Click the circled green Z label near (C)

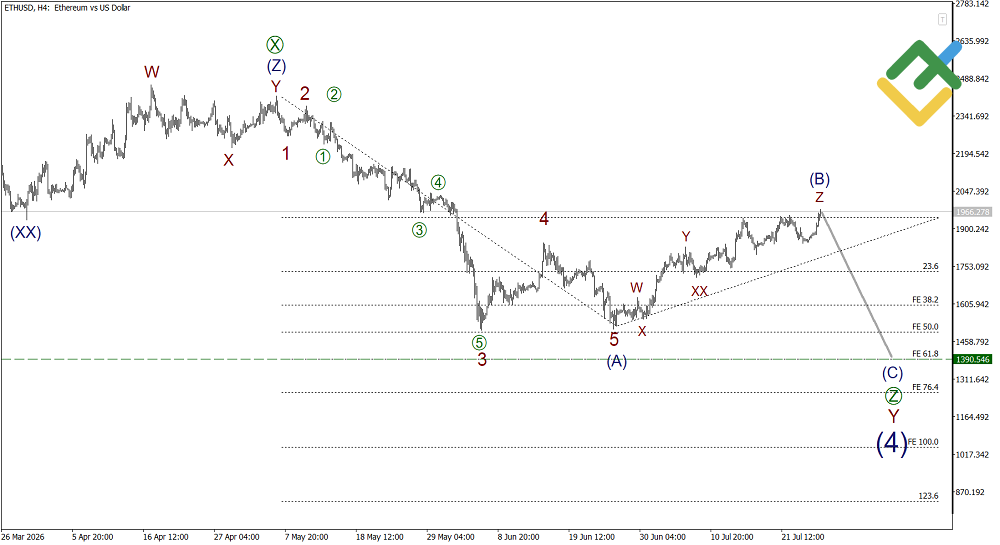pos(893,396)
